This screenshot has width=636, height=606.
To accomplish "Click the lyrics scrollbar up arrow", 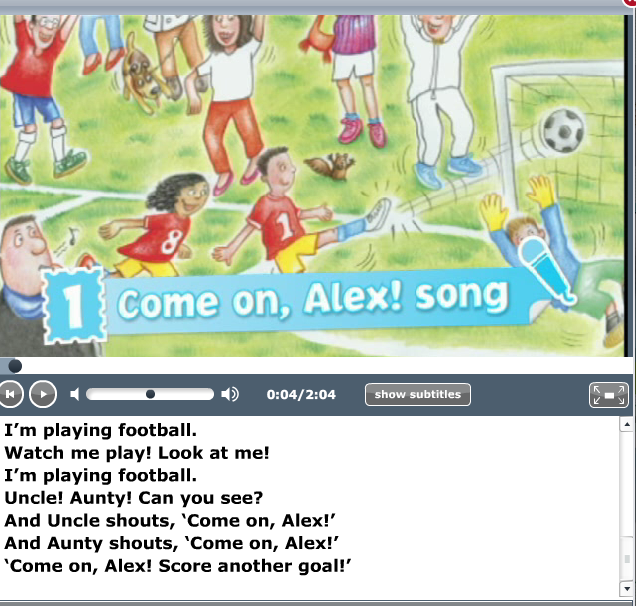I will 627,424.
